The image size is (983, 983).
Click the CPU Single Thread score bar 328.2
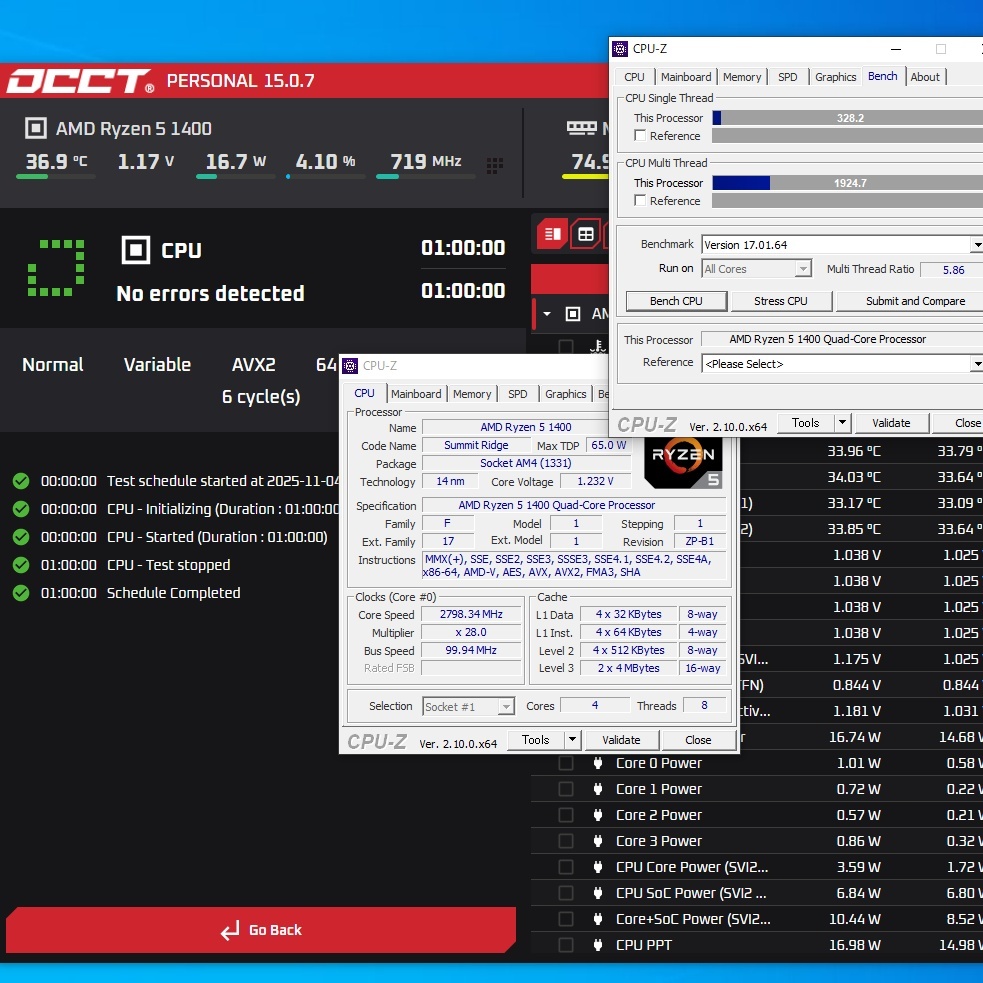click(848, 118)
